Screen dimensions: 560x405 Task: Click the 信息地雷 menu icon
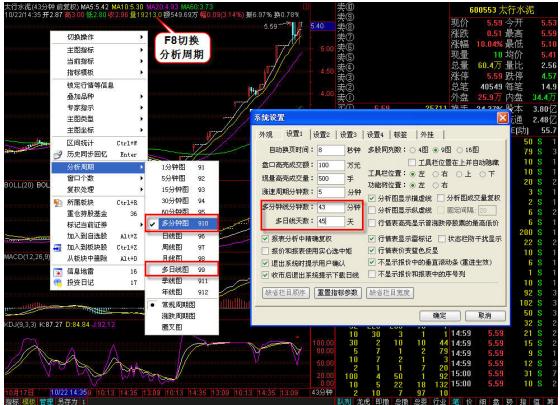(x=58, y=272)
